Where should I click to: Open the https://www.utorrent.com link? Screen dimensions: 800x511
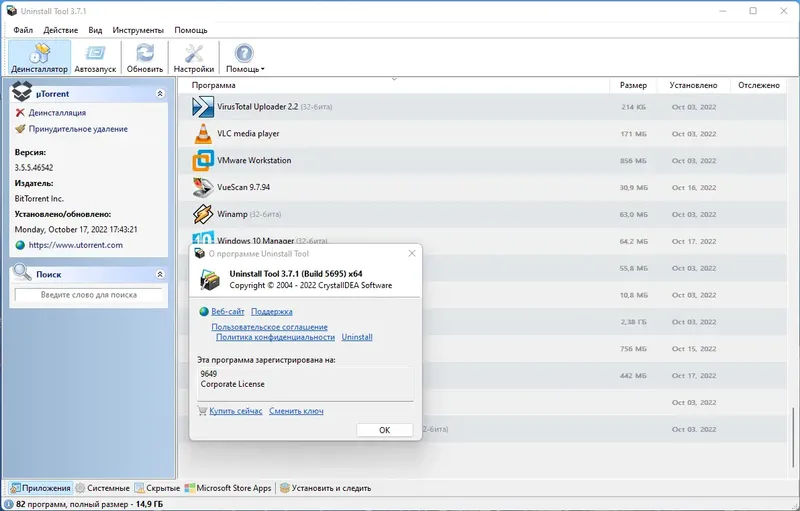coord(76,245)
